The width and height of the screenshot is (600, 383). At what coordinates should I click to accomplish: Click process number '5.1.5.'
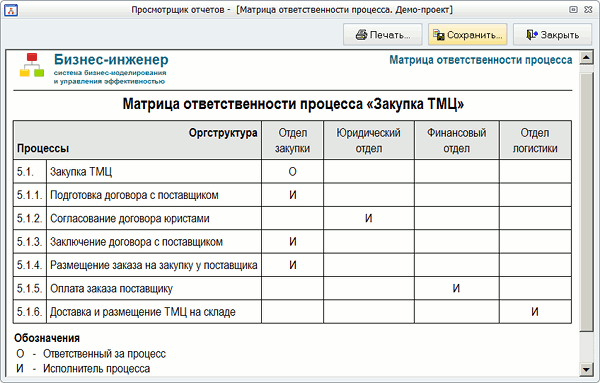[x=29, y=288]
